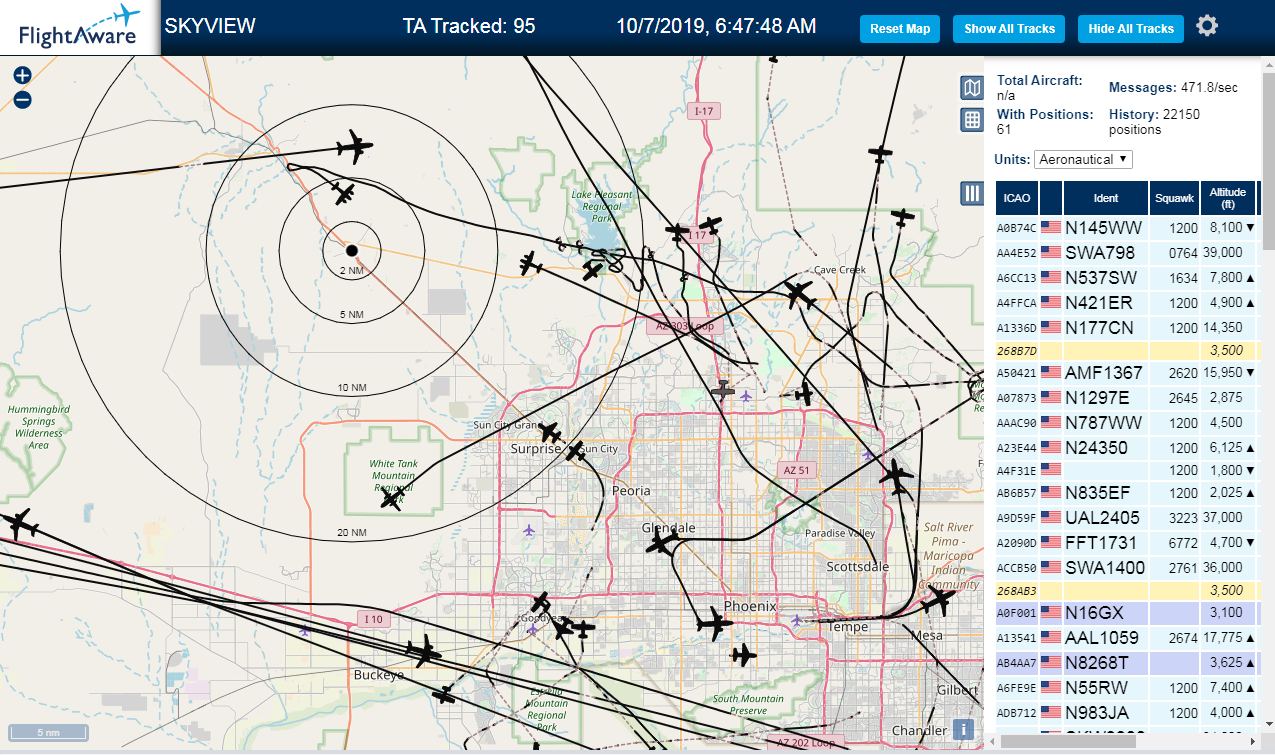
Task: Select the SWA1400 aircraft row
Action: [1127, 567]
